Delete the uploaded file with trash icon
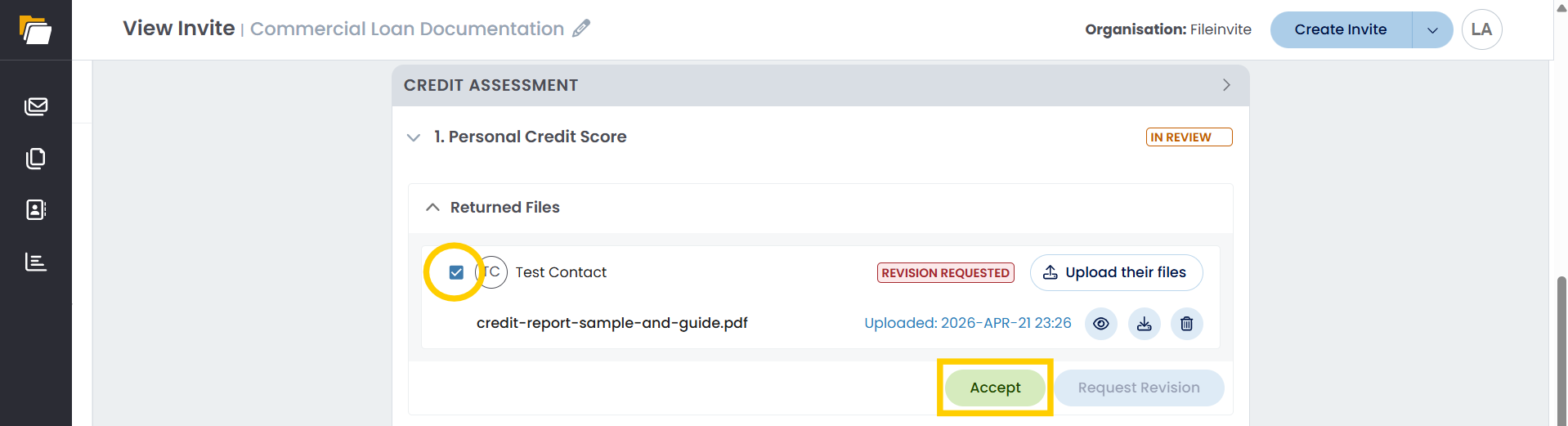Image resolution: width=1568 pixels, height=426 pixels. tap(1187, 324)
